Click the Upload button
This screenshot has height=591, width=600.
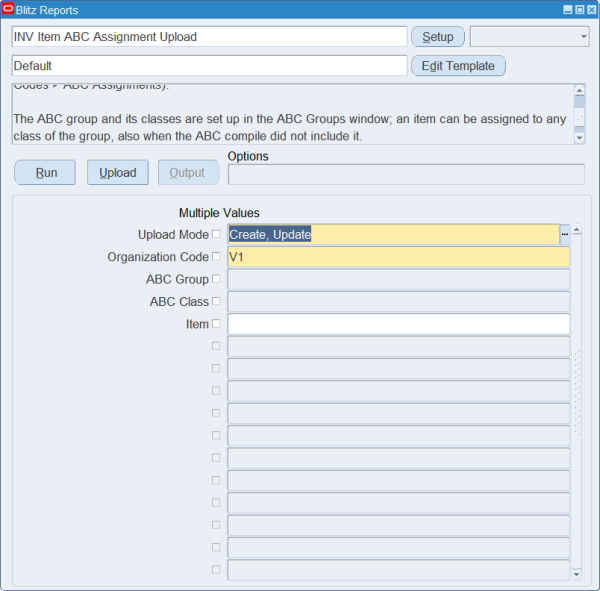pos(117,173)
